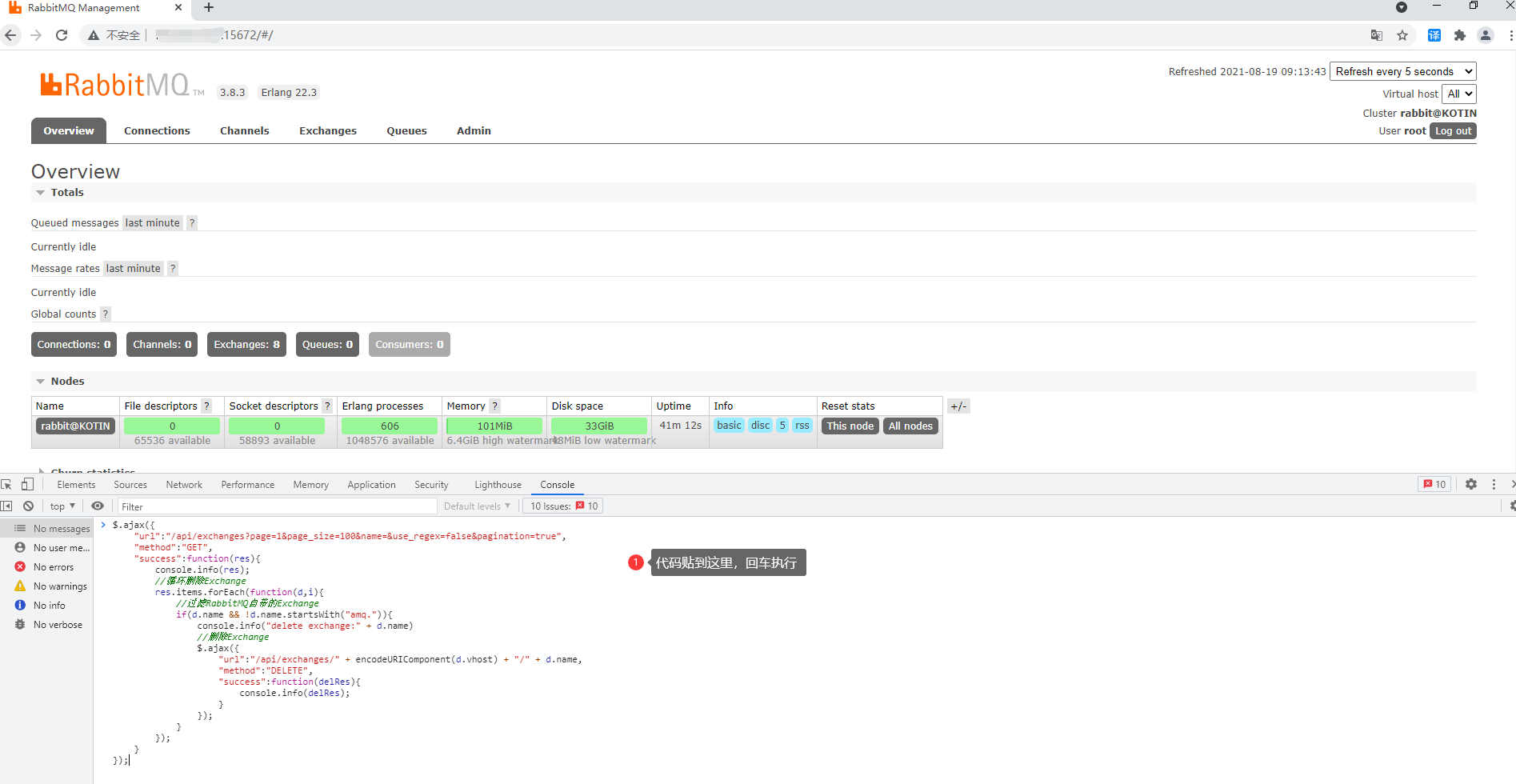Reload the RabbitMQ page
This screenshot has height=784, width=1516.
(62, 35)
